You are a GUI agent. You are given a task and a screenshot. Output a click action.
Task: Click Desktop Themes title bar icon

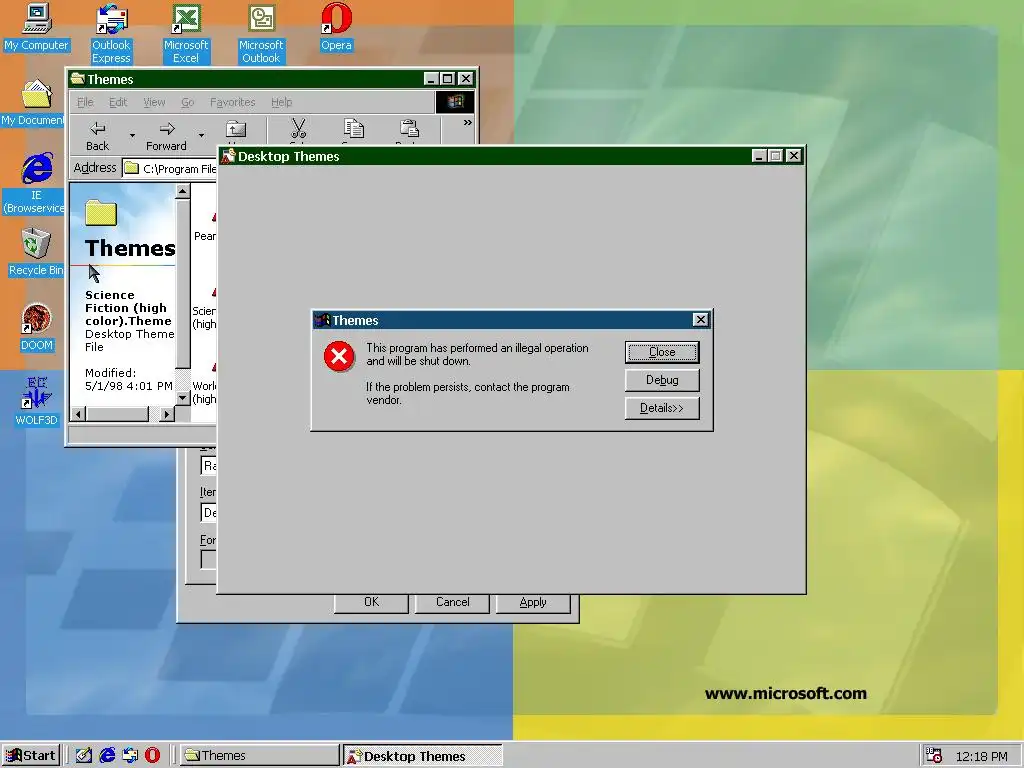228,156
